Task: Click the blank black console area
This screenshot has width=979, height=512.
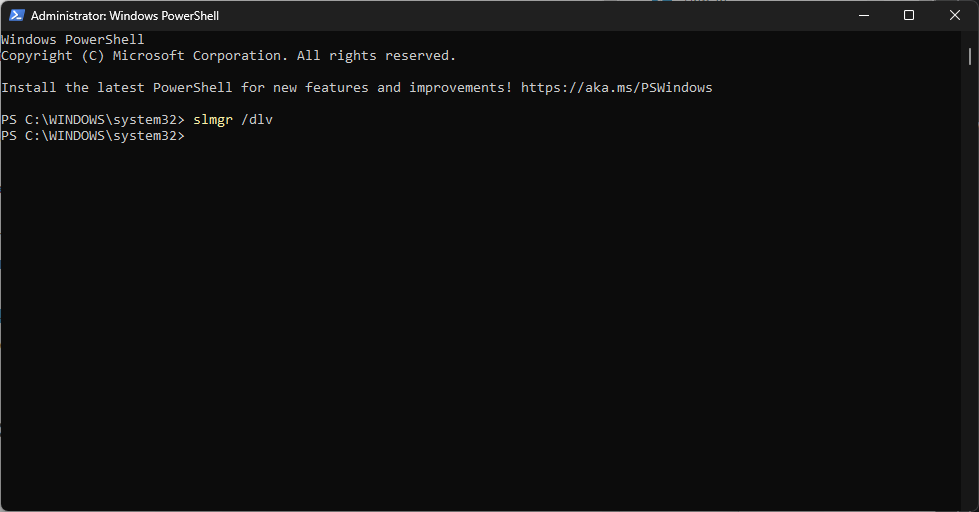Action: [x=481, y=325]
